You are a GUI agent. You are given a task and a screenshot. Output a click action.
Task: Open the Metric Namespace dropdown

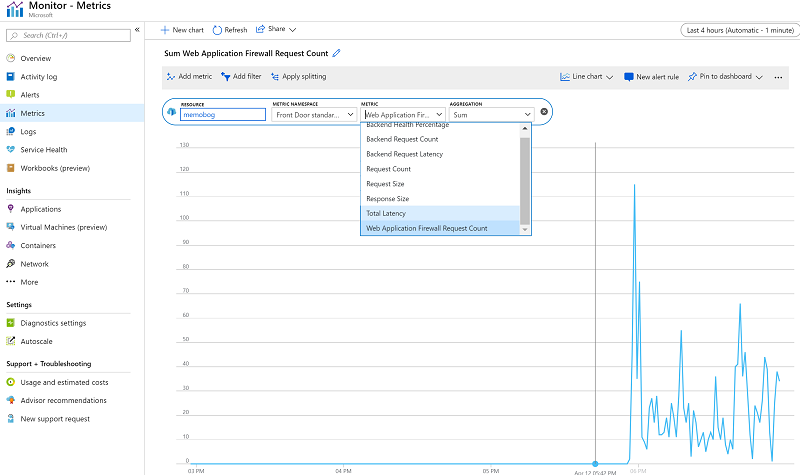click(314, 115)
